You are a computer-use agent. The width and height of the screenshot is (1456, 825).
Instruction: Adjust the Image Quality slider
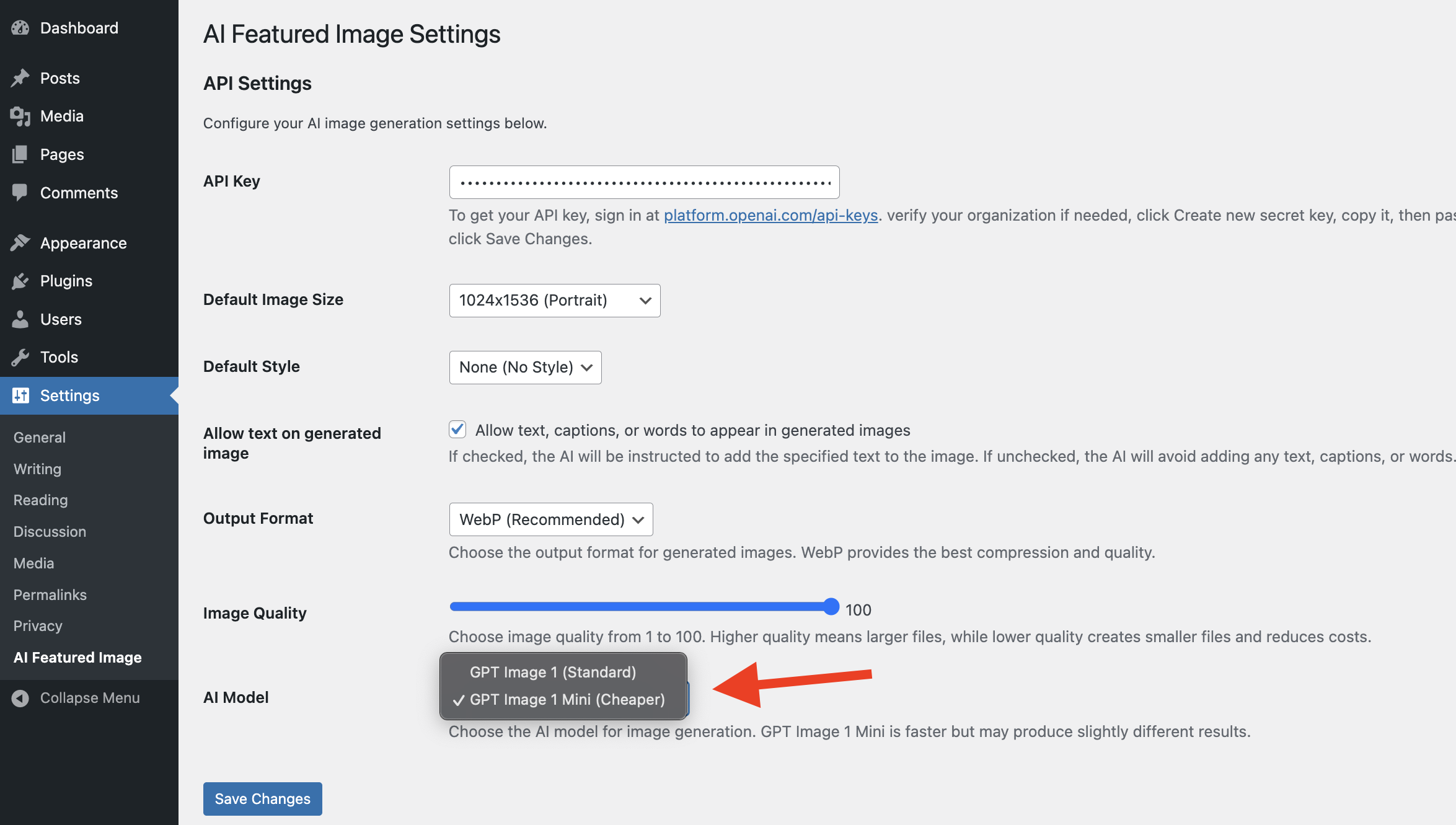831,607
